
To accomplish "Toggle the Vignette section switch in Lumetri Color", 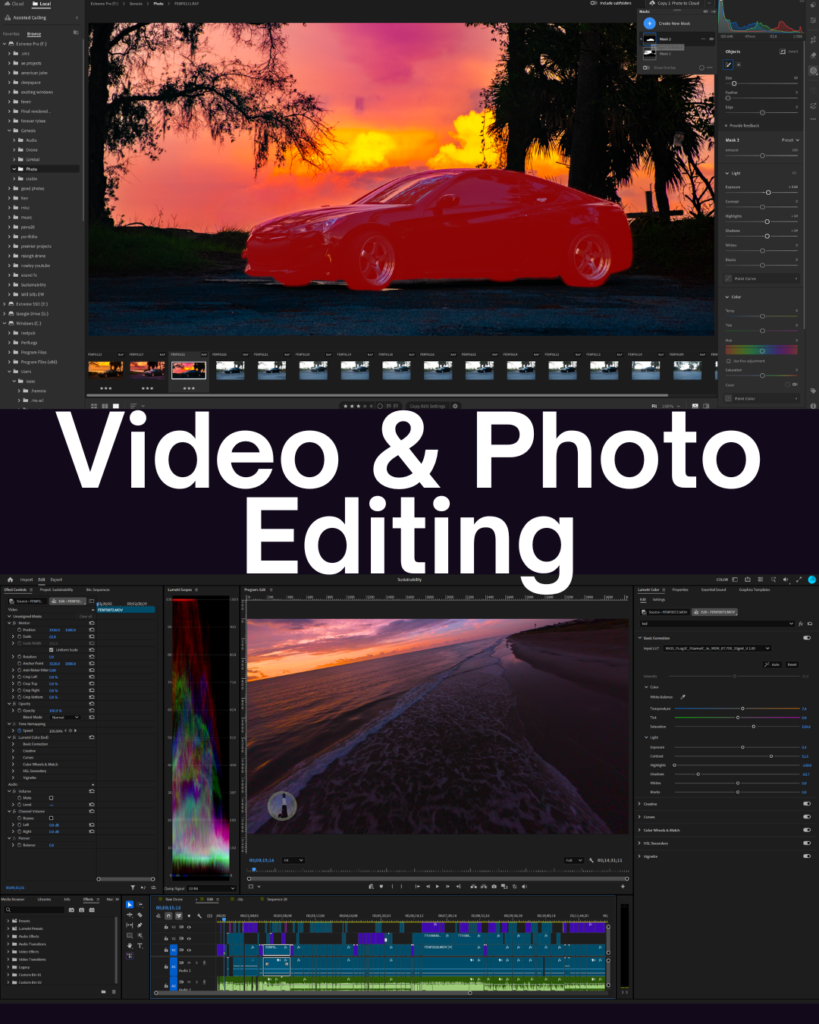I will pyautogui.click(x=807, y=856).
